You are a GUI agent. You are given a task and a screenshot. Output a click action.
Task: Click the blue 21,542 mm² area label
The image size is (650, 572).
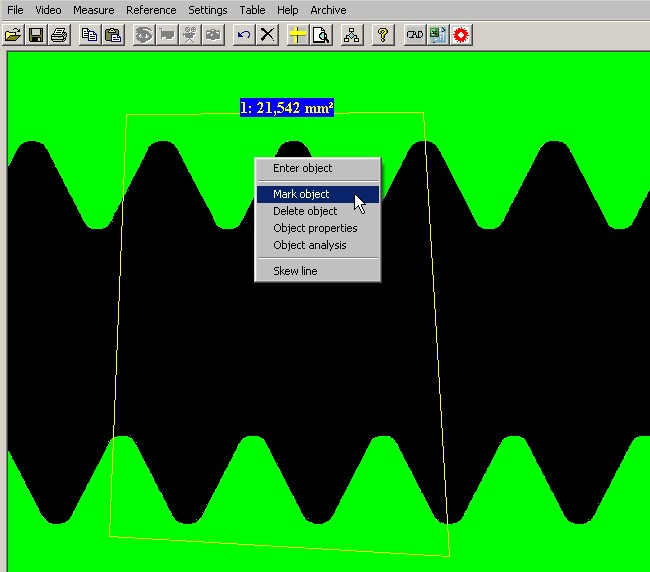pyautogui.click(x=287, y=107)
